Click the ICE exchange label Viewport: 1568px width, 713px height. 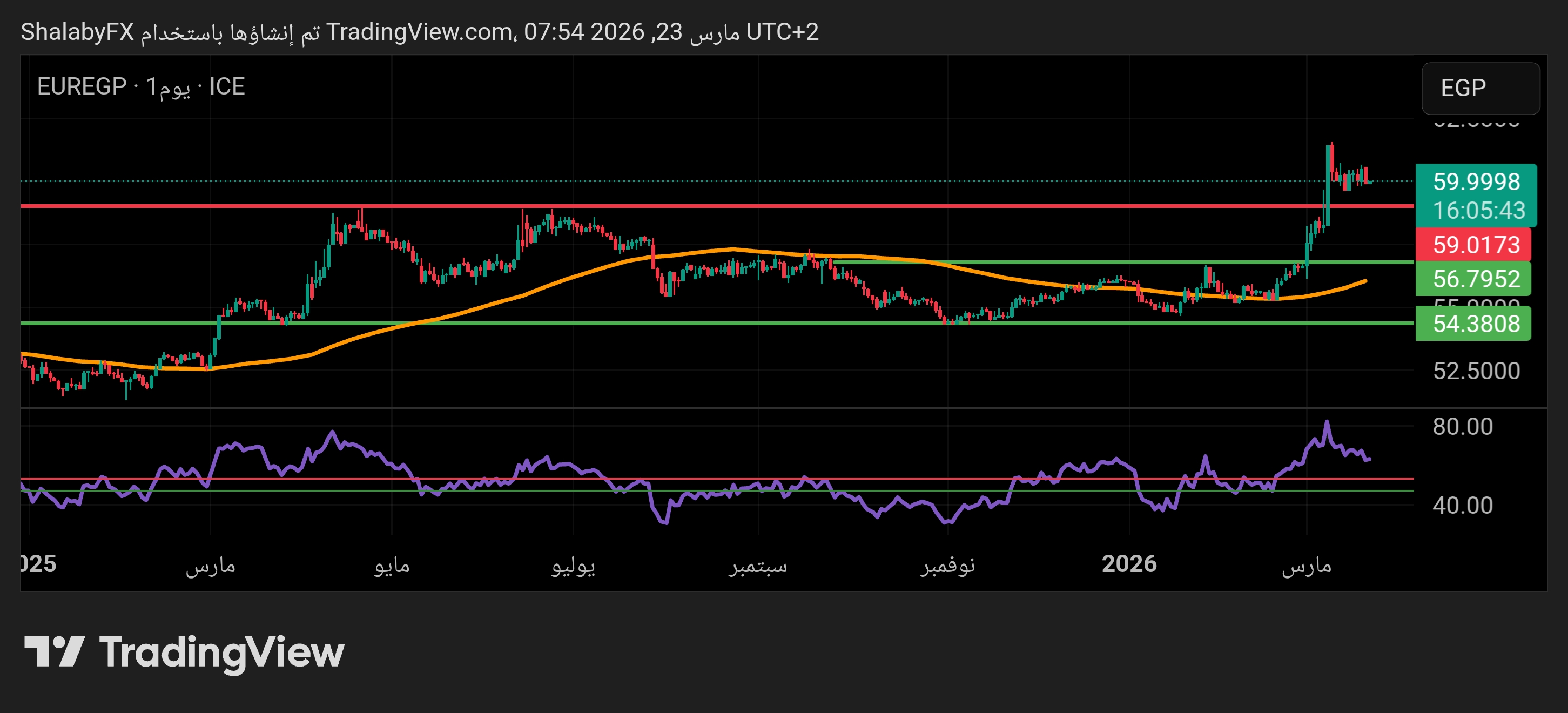point(226,86)
